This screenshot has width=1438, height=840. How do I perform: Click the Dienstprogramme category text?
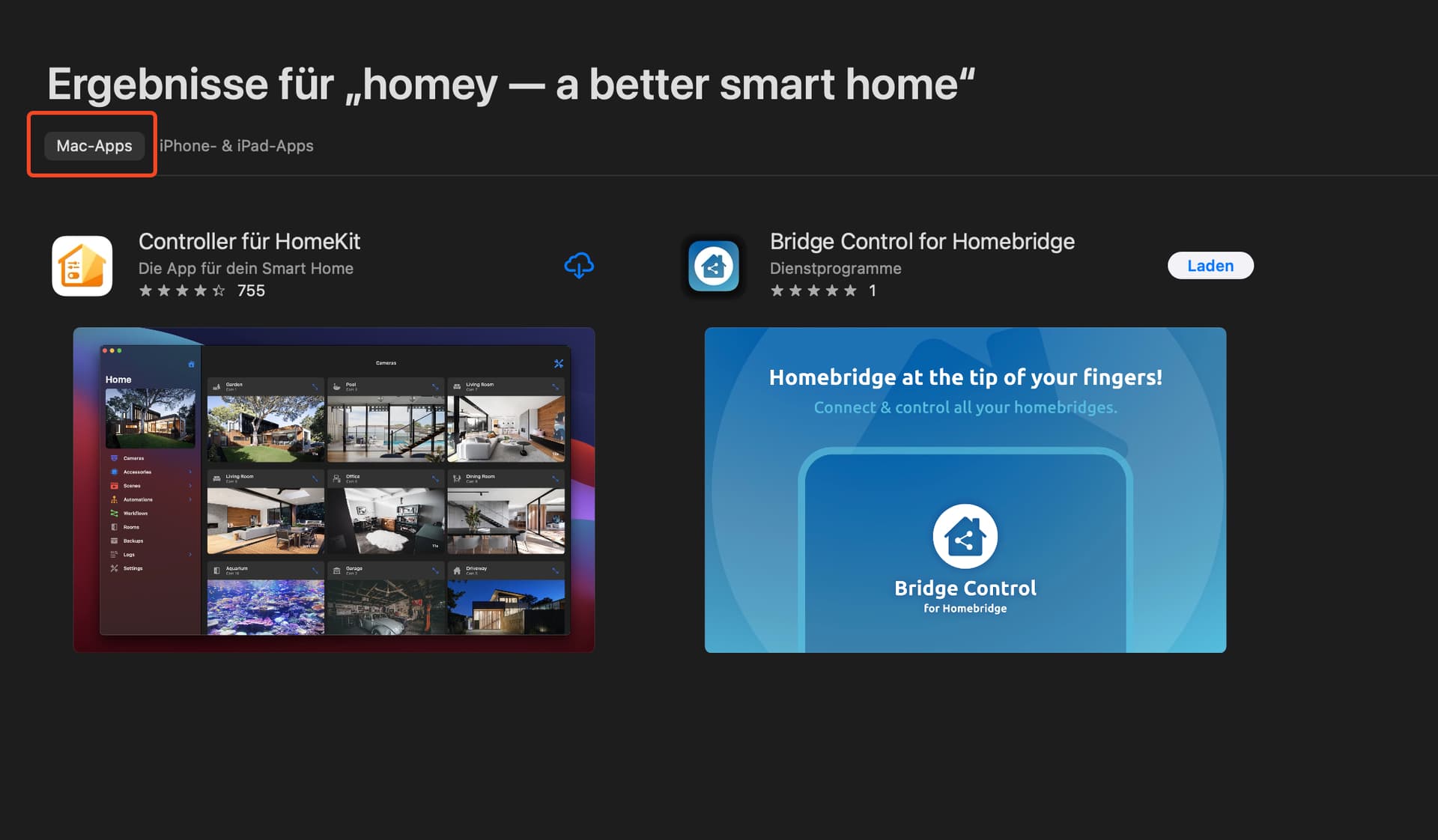(x=835, y=268)
